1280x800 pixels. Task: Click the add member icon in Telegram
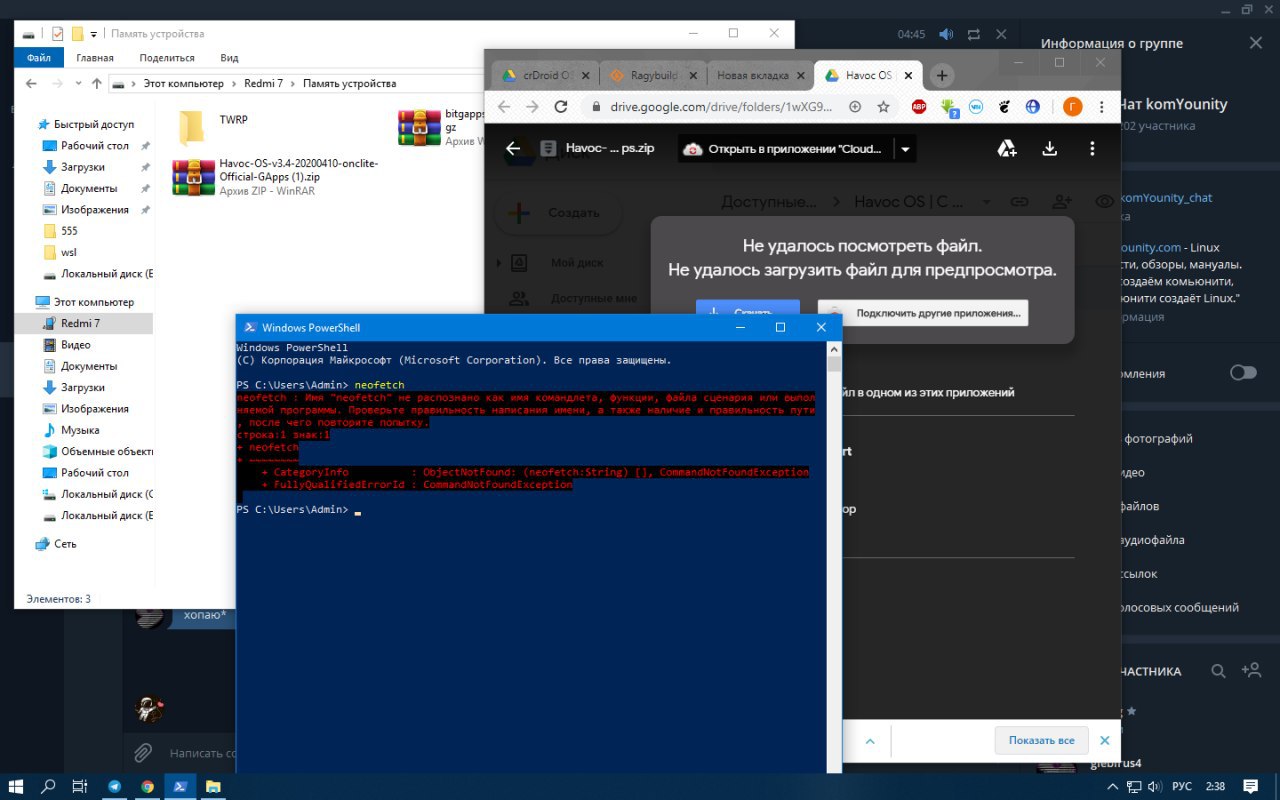(x=1251, y=671)
